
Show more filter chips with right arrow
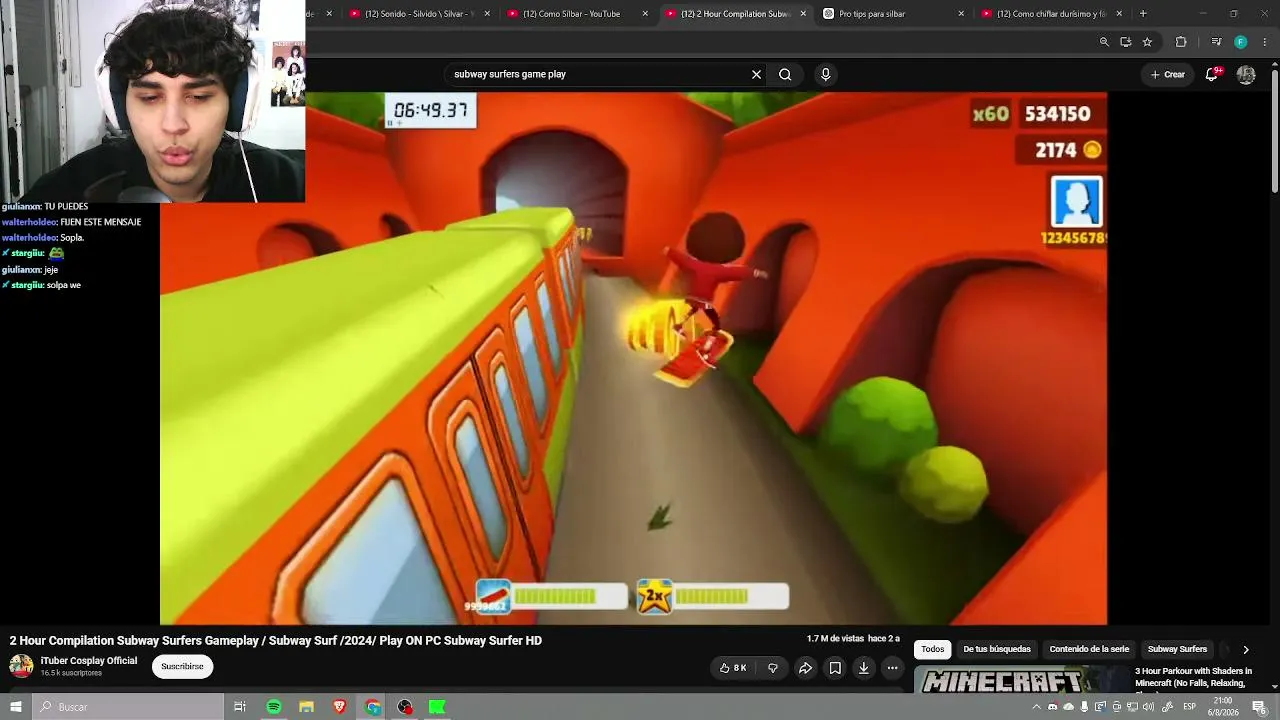pyautogui.click(x=1245, y=650)
